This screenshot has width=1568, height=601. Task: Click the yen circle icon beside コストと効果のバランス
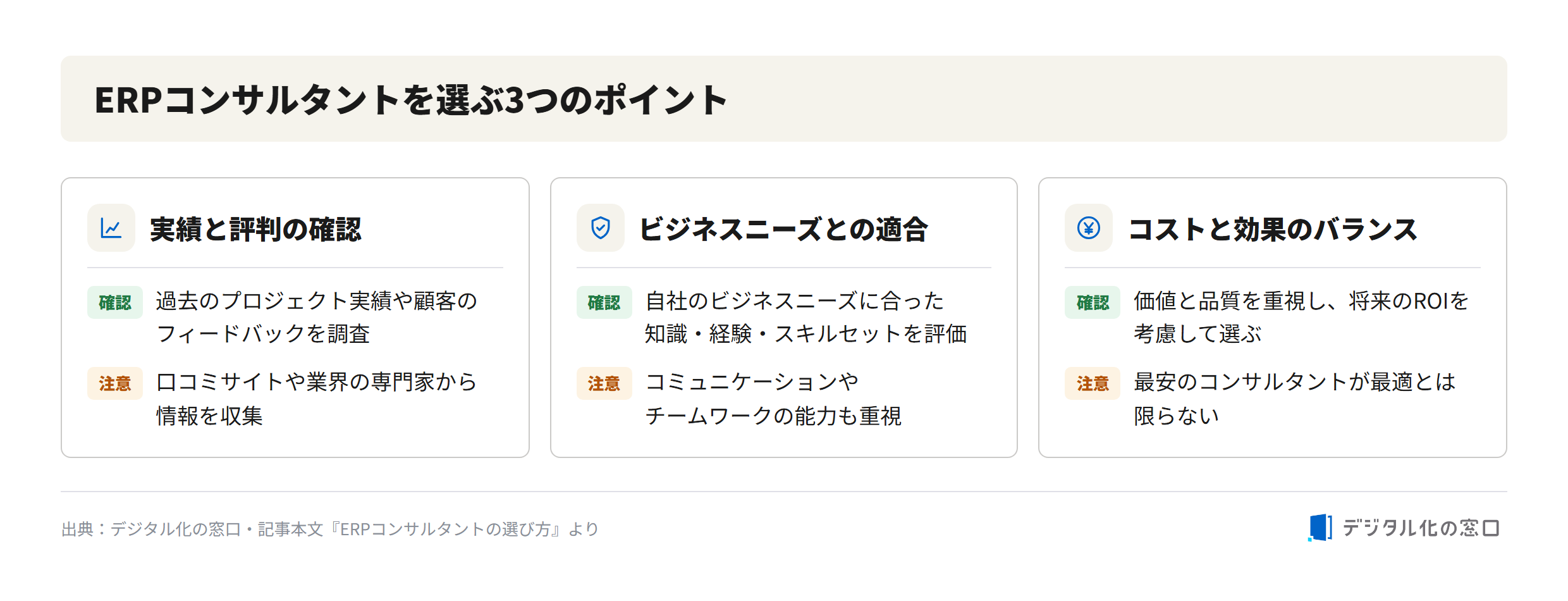click(1089, 228)
